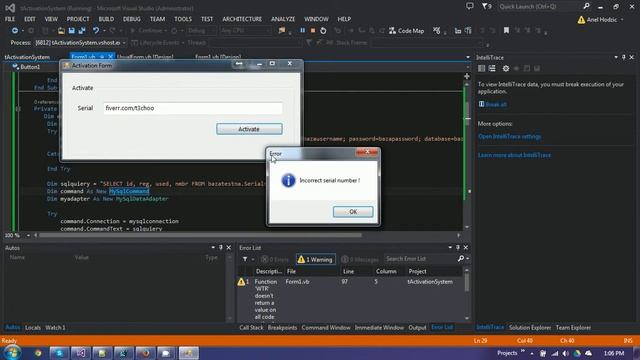Click the volume icon in system tray
Image resolution: width=640 pixels, height=360 pixels.
565,353
